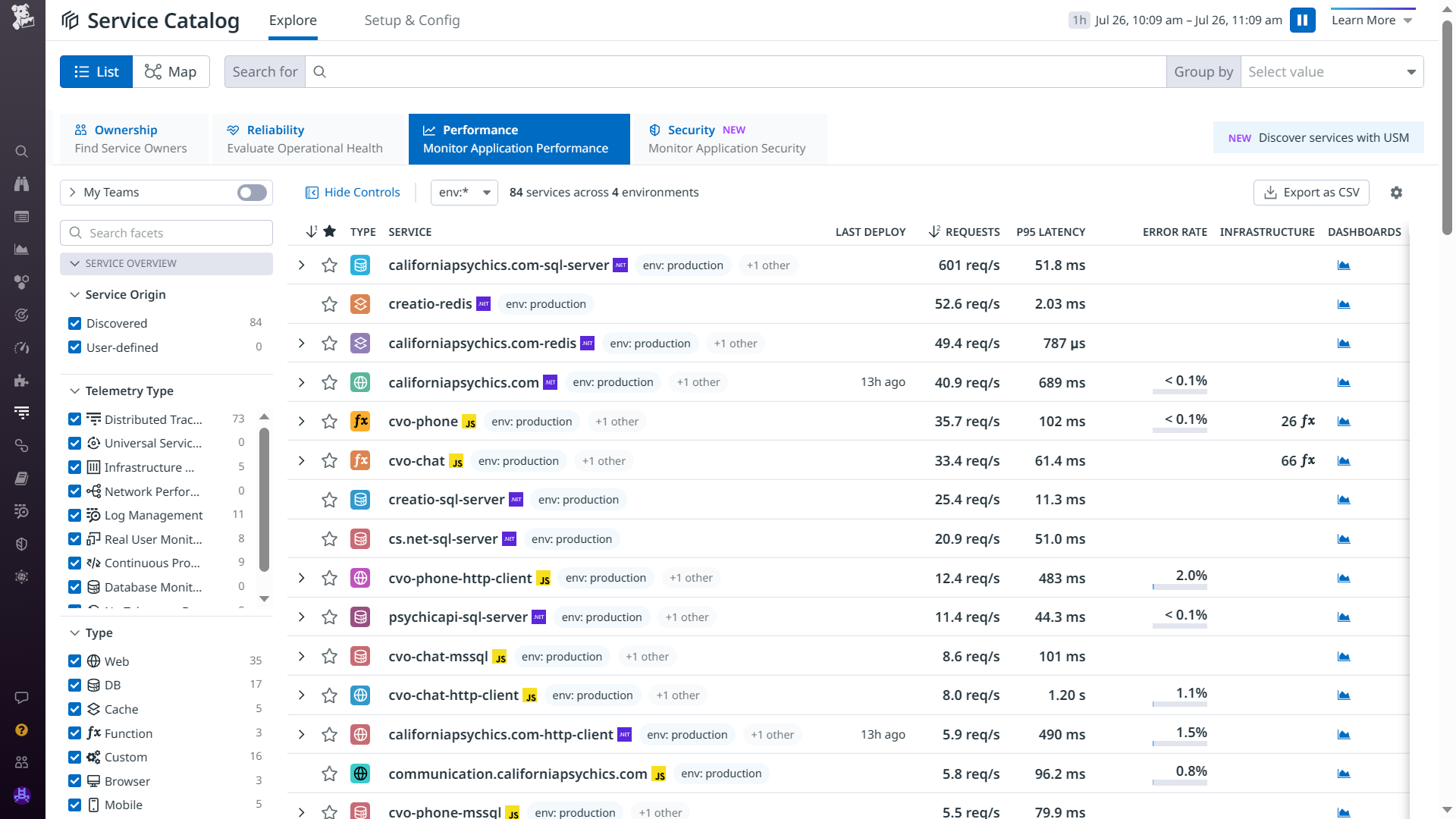The width and height of the screenshot is (1456, 819).
Task: Switch to Setup & Config tab
Action: (412, 20)
